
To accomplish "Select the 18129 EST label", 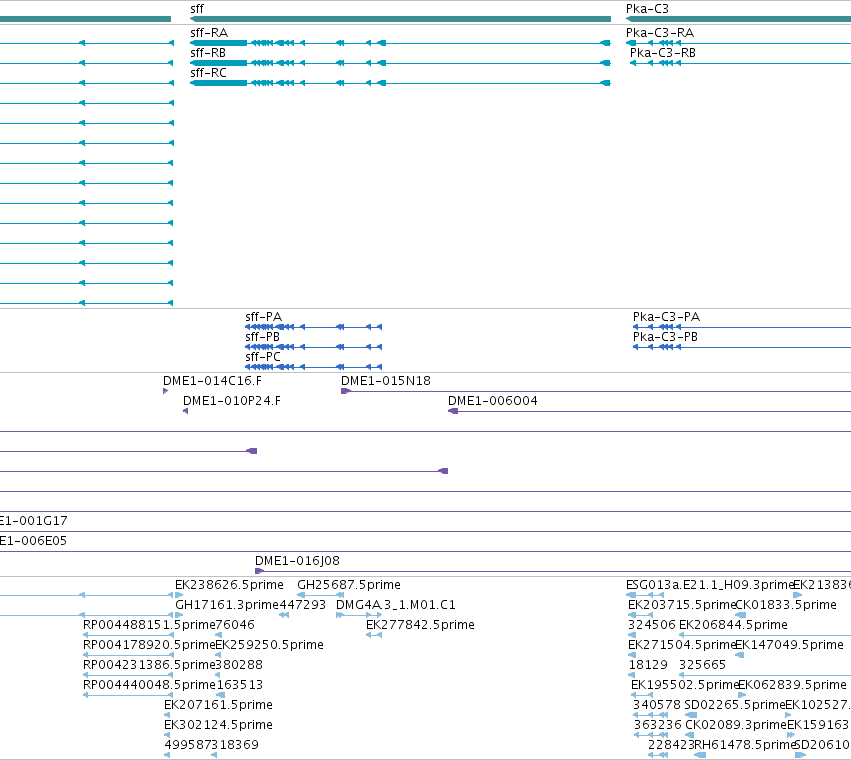I will tap(648, 665).
